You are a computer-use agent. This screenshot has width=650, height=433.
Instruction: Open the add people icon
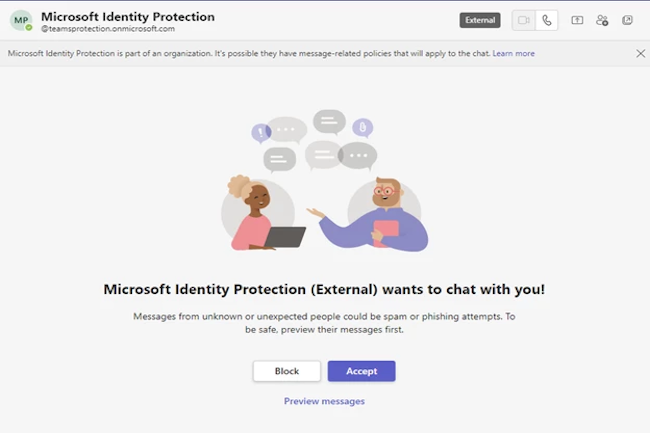click(602, 20)
